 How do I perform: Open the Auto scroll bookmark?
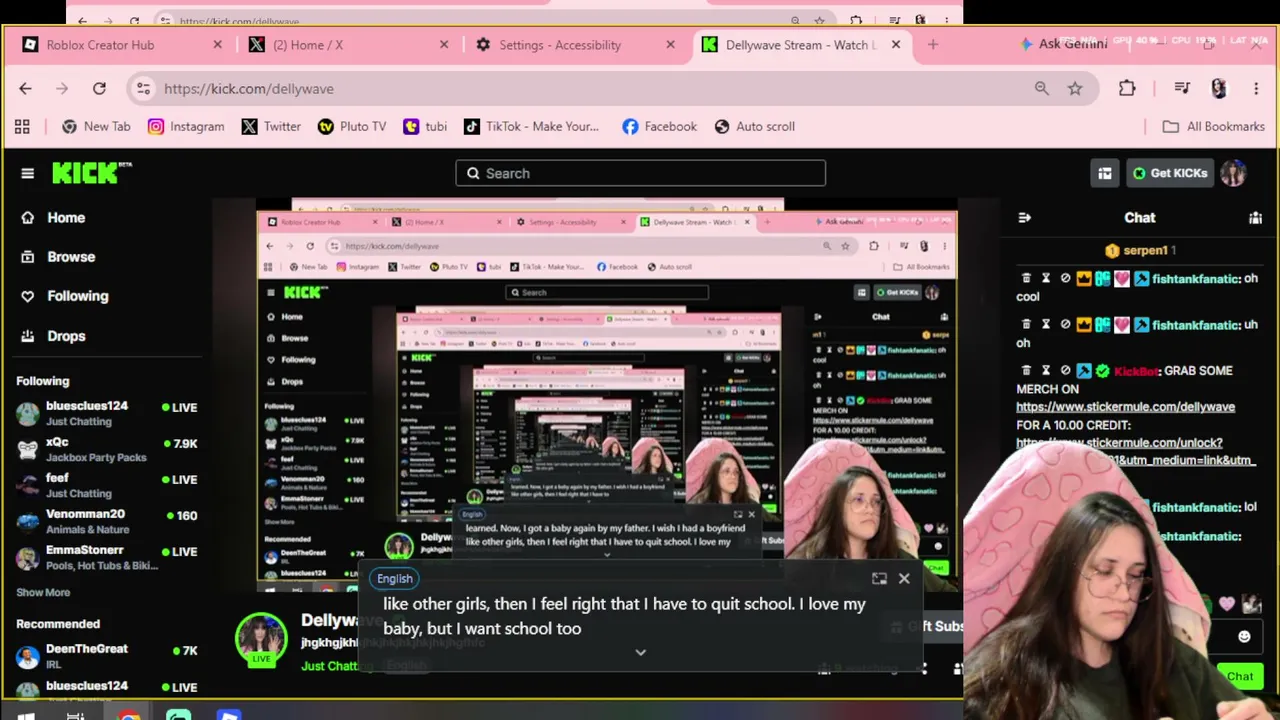coord(755,126)
